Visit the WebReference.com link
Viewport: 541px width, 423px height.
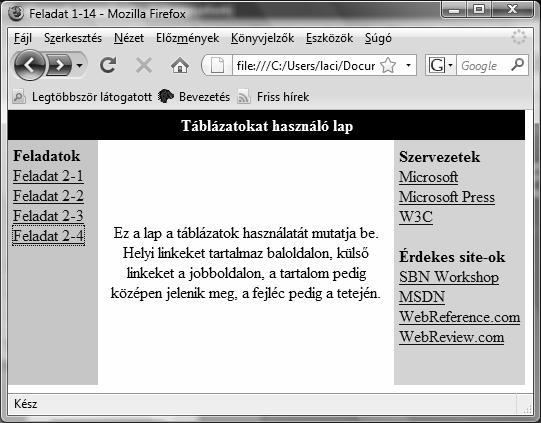(460, 317)
